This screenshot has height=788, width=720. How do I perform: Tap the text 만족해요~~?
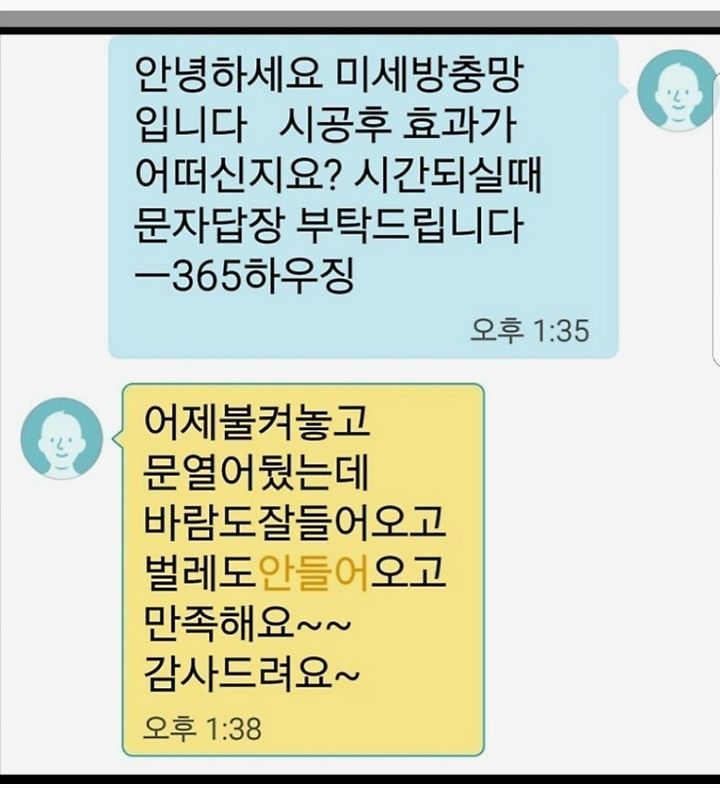[247, 625]
